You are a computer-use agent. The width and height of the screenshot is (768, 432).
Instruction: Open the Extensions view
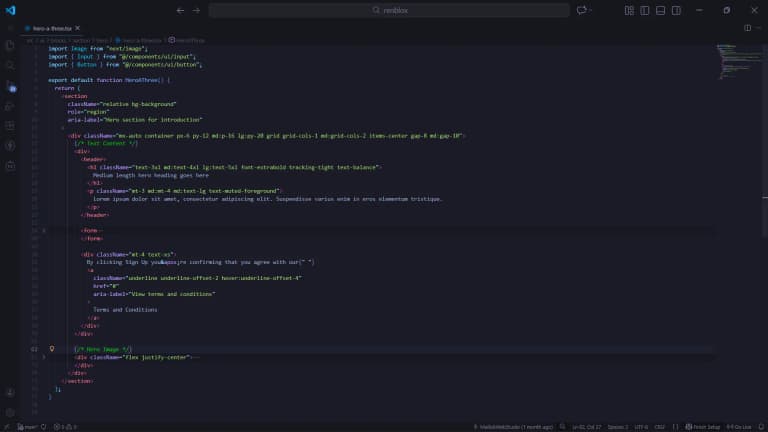coord(10,125)
